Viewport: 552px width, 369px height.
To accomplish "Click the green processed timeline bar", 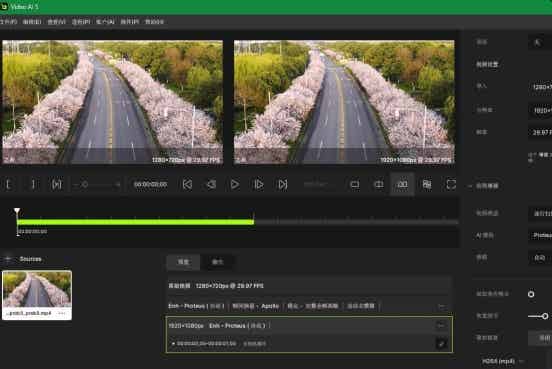I will (136, 222).
